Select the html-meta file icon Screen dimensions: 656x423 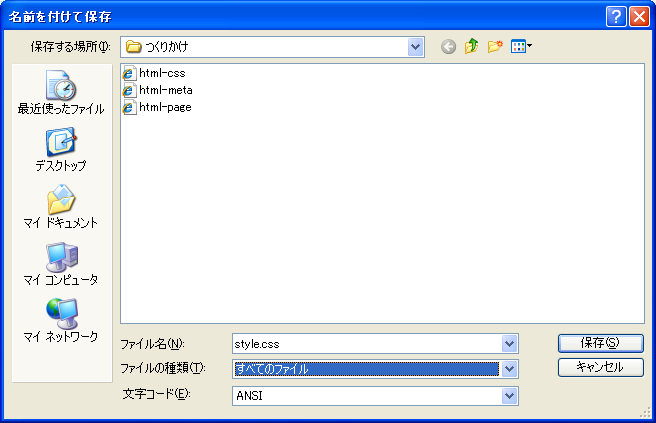click(129, 90)
